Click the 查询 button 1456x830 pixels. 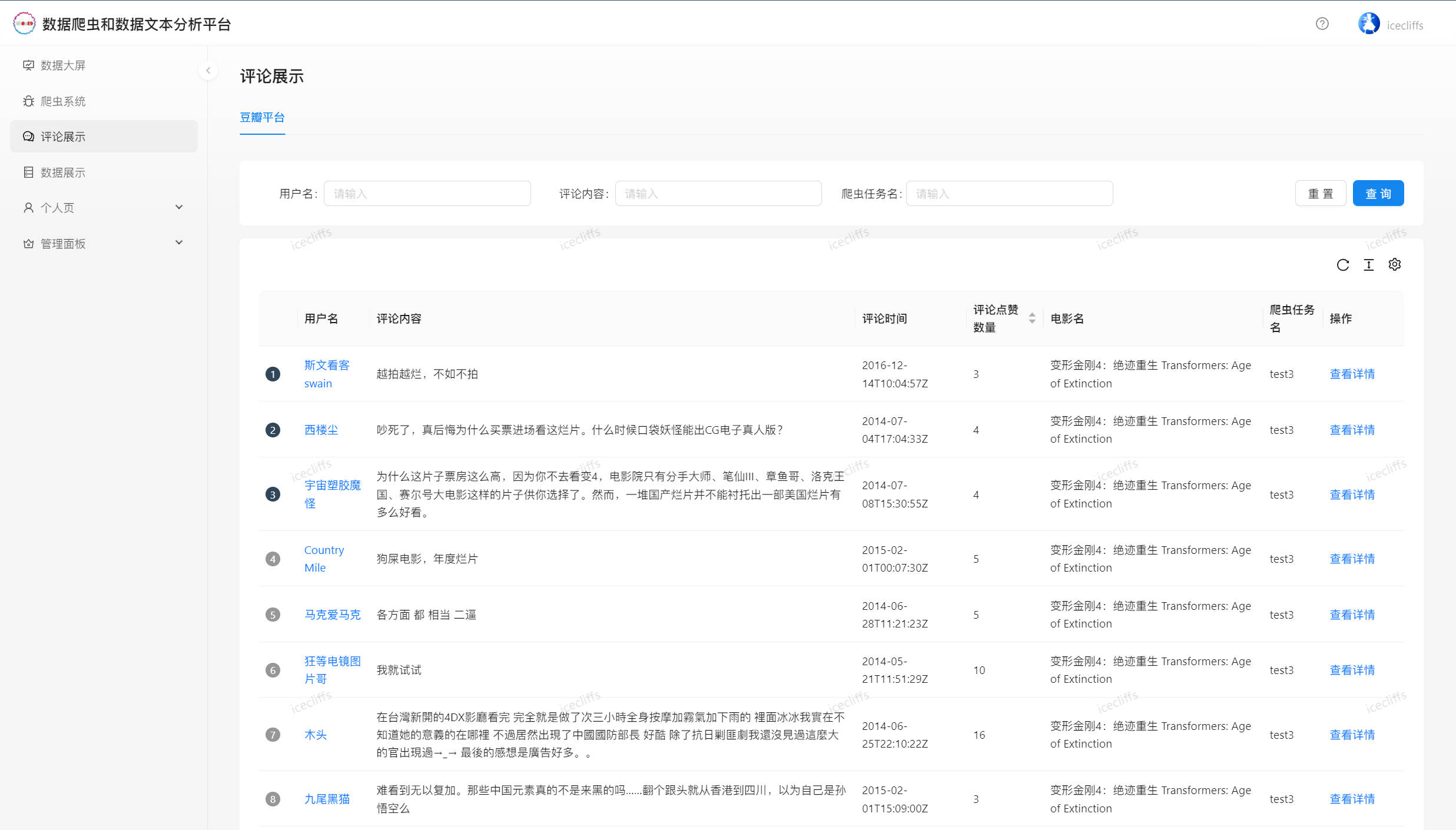(1378, 194)
